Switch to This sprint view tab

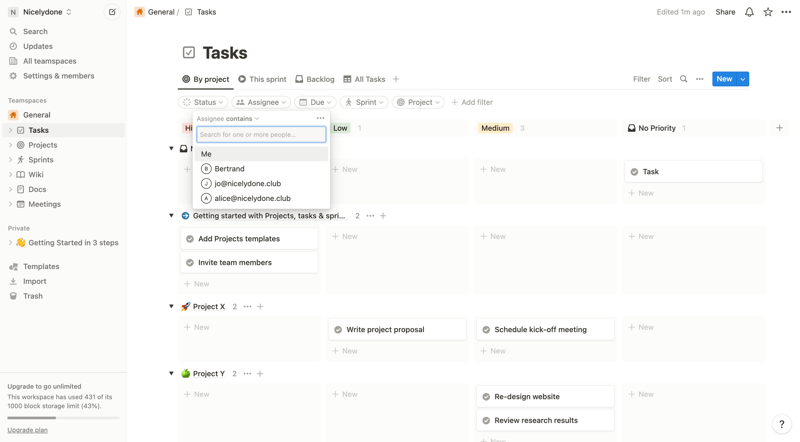point(262,79)
